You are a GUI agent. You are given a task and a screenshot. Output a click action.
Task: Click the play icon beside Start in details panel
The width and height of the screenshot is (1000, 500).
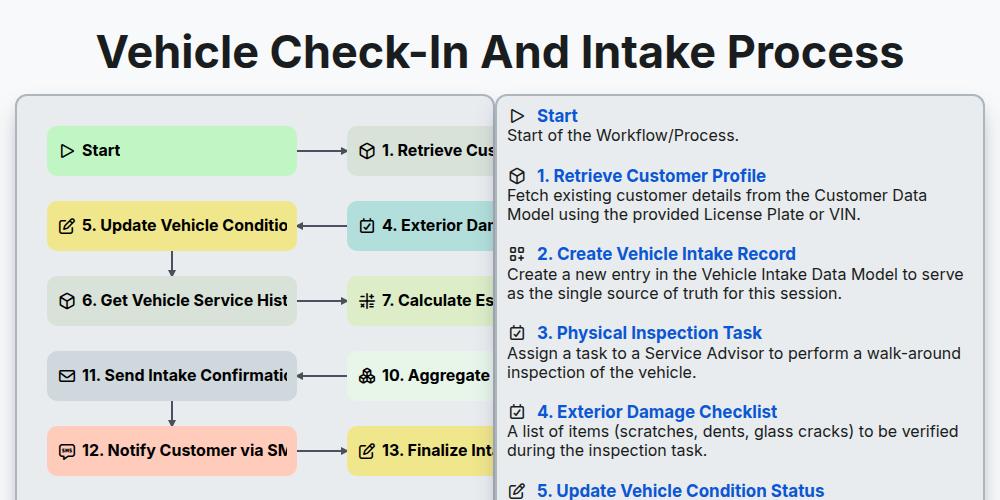coord(517,116)
